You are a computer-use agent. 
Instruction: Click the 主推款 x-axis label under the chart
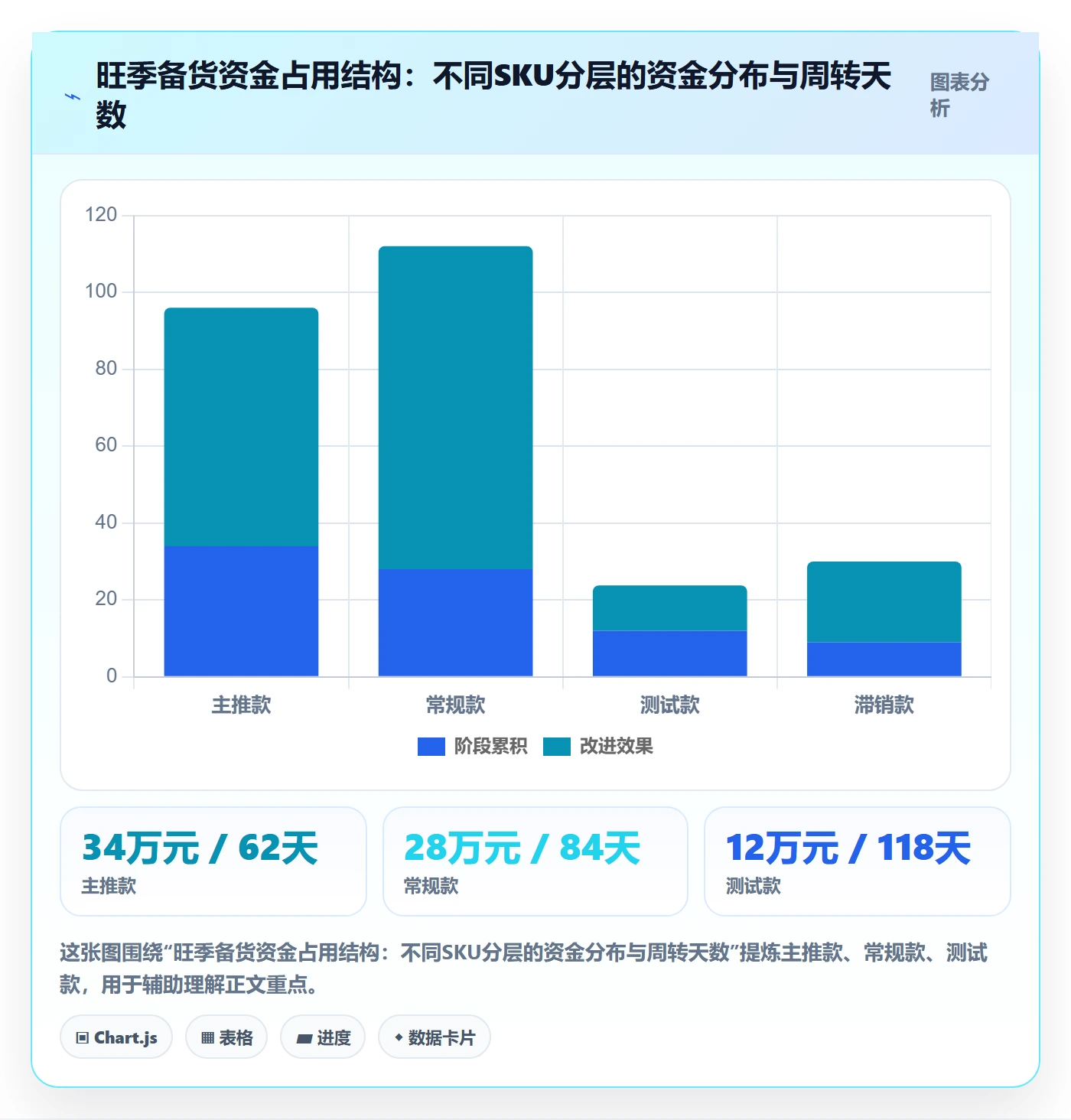241,705
